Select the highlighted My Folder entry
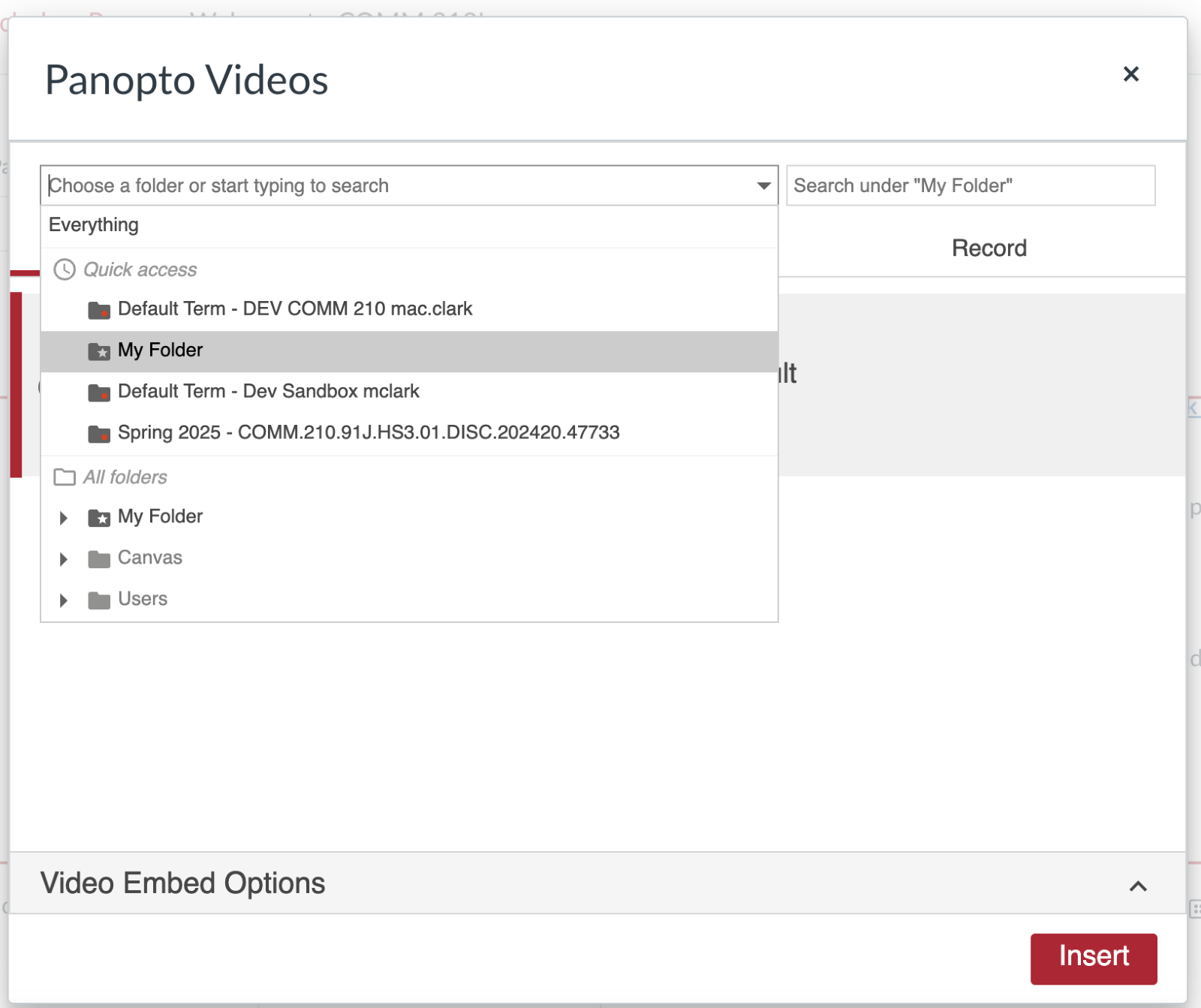 (161, 350)
